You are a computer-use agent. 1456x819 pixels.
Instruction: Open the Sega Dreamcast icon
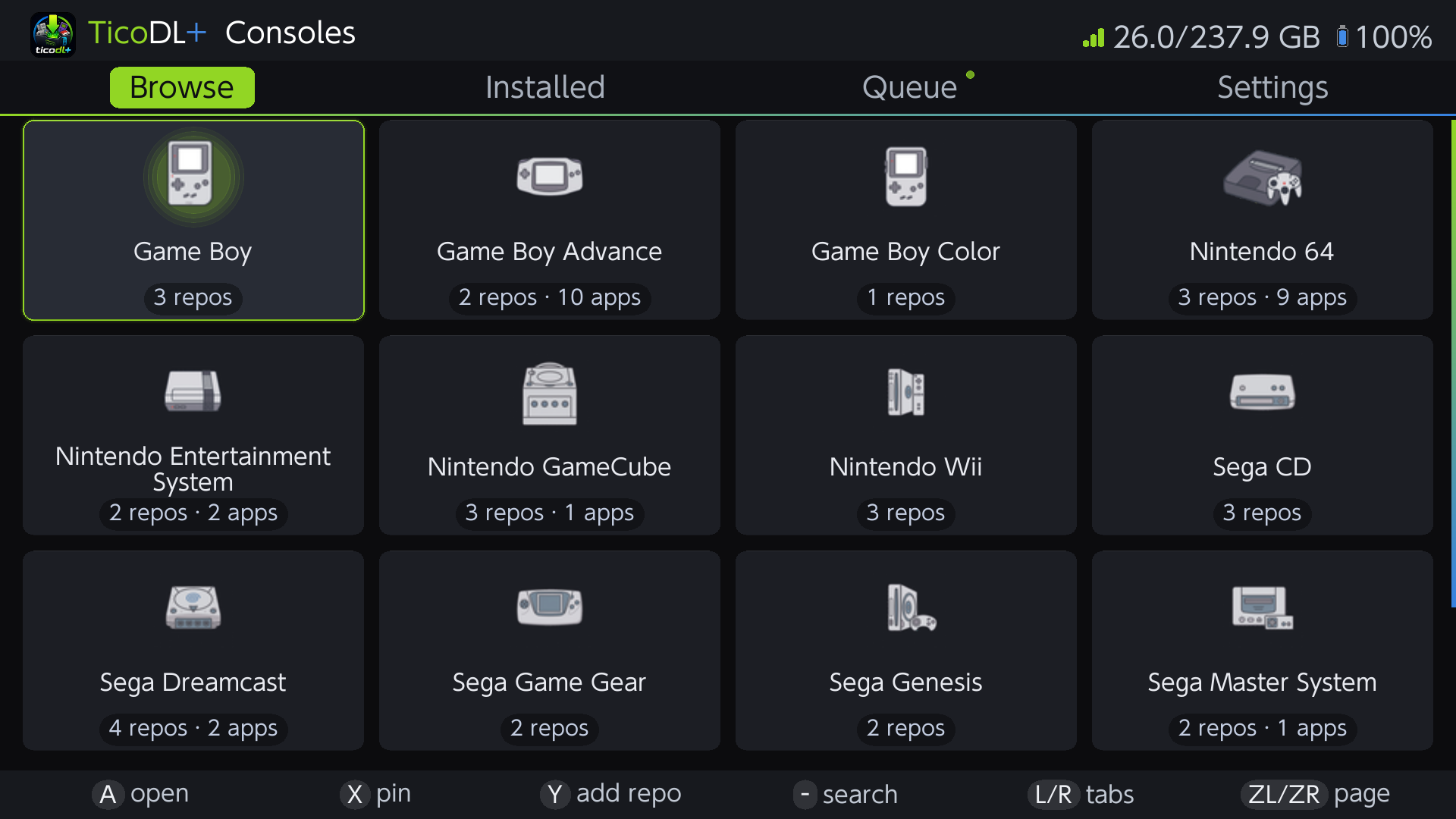pos(193,607)
